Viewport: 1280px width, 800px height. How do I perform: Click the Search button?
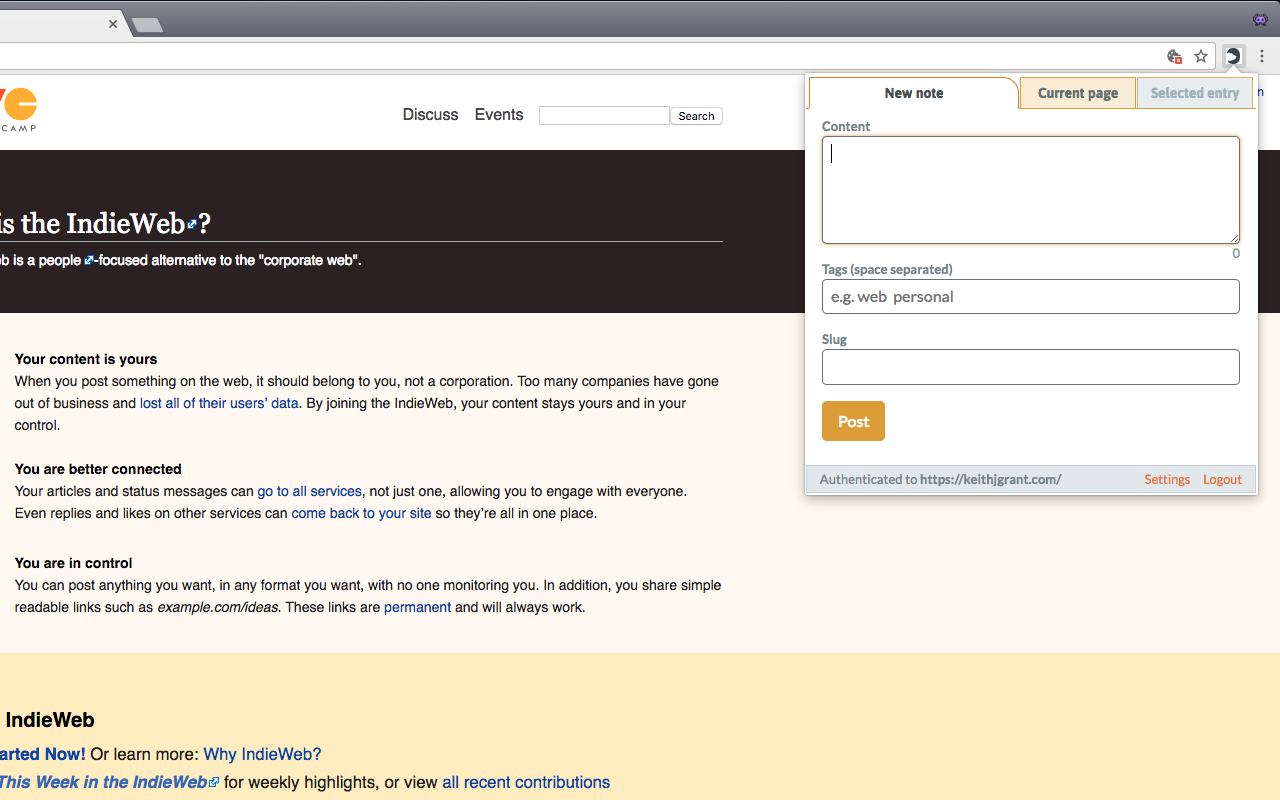[696, 116]
